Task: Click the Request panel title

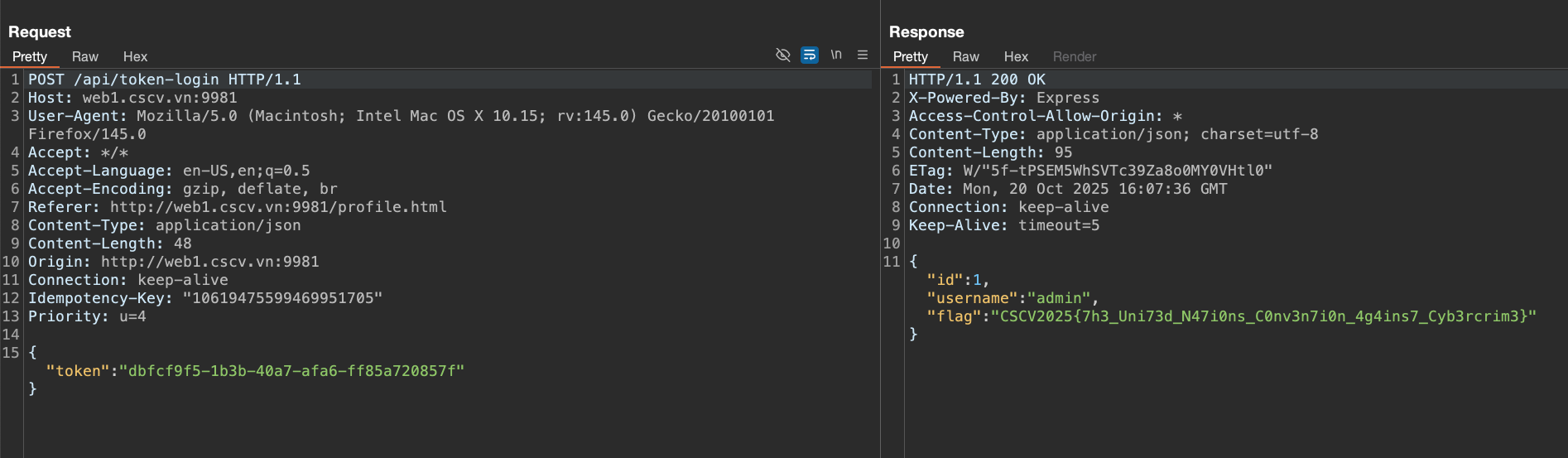Action: coord(40,32)
